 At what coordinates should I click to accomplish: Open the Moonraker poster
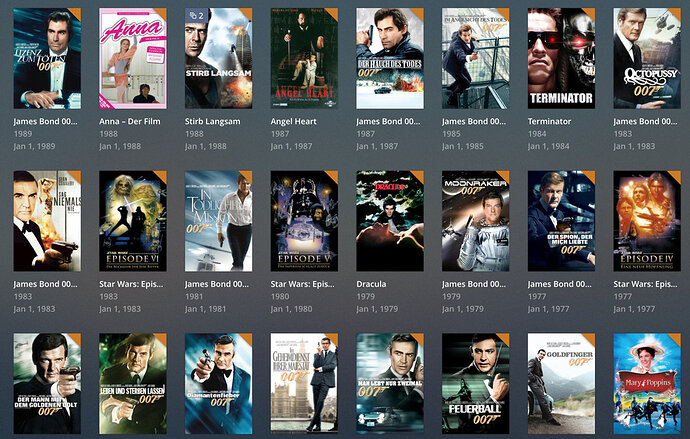pyautogui.click(x=476, y=221)
